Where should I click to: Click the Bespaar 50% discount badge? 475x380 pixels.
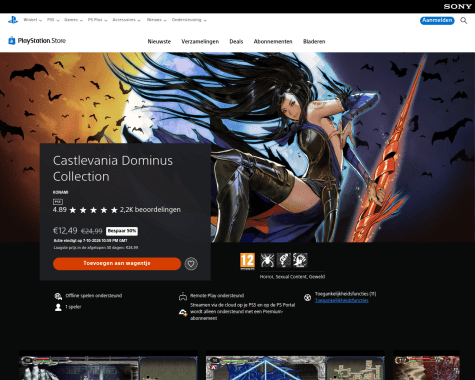[122, 231]
